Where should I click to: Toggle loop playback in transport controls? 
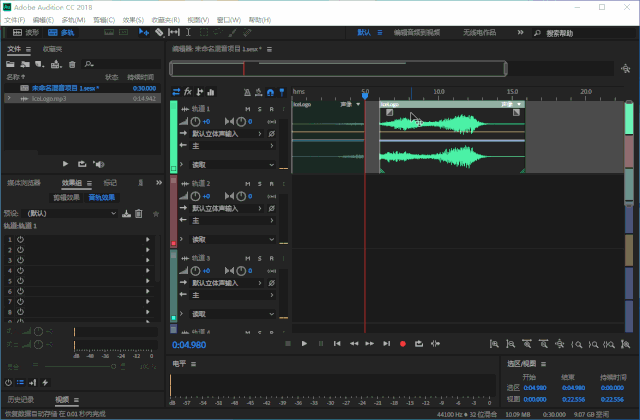pyautogui.click(x=419, y=344)
